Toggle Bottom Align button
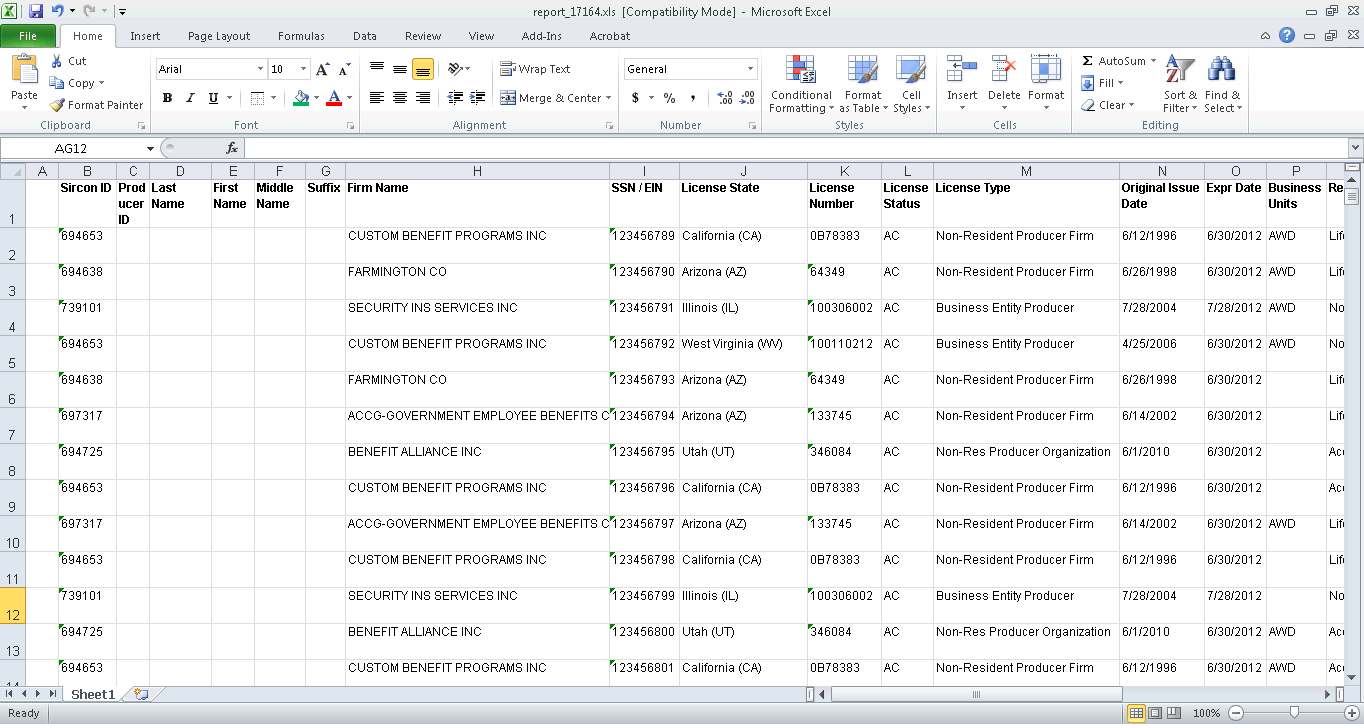Screen dimensions: 1364x728 pyautogui.click(x=422, y=69)
